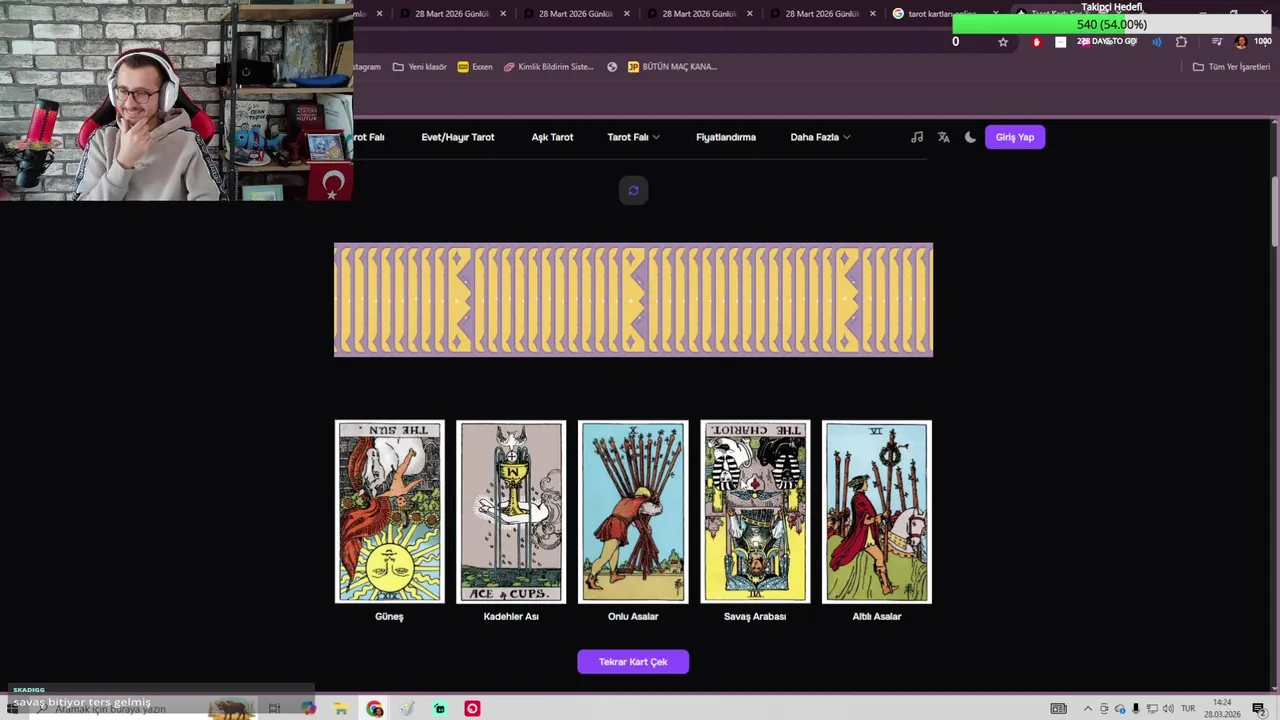Screen dimensions: 1280x720
Task: Open Chrome from the taskbar
Action: click(374, 709)
